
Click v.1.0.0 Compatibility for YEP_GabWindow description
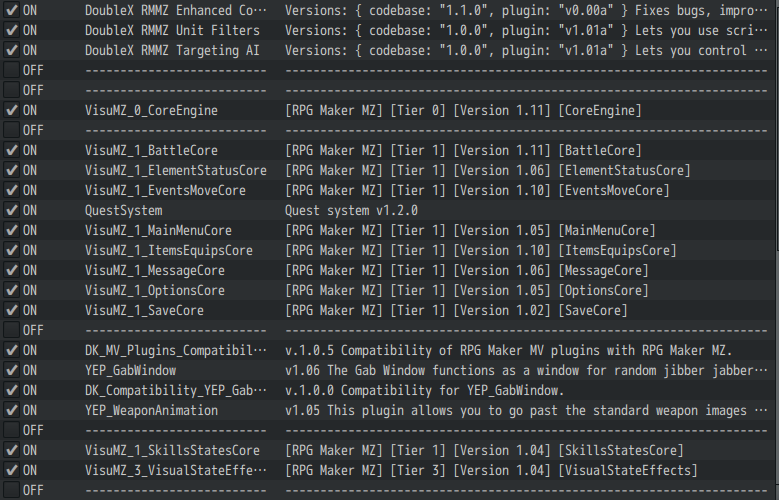(424, 390)
